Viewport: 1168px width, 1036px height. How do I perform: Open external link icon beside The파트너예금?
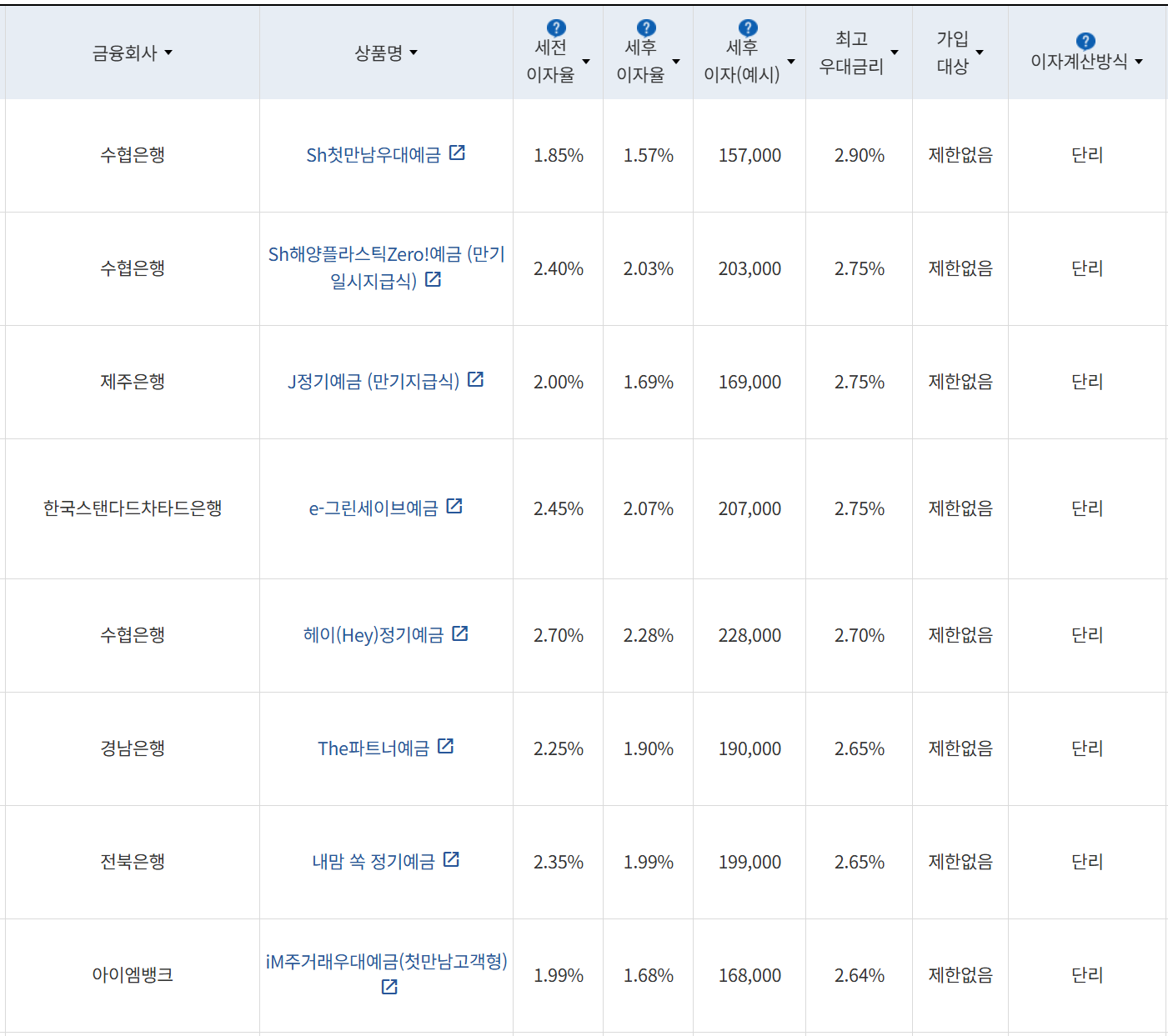[447, 747]
